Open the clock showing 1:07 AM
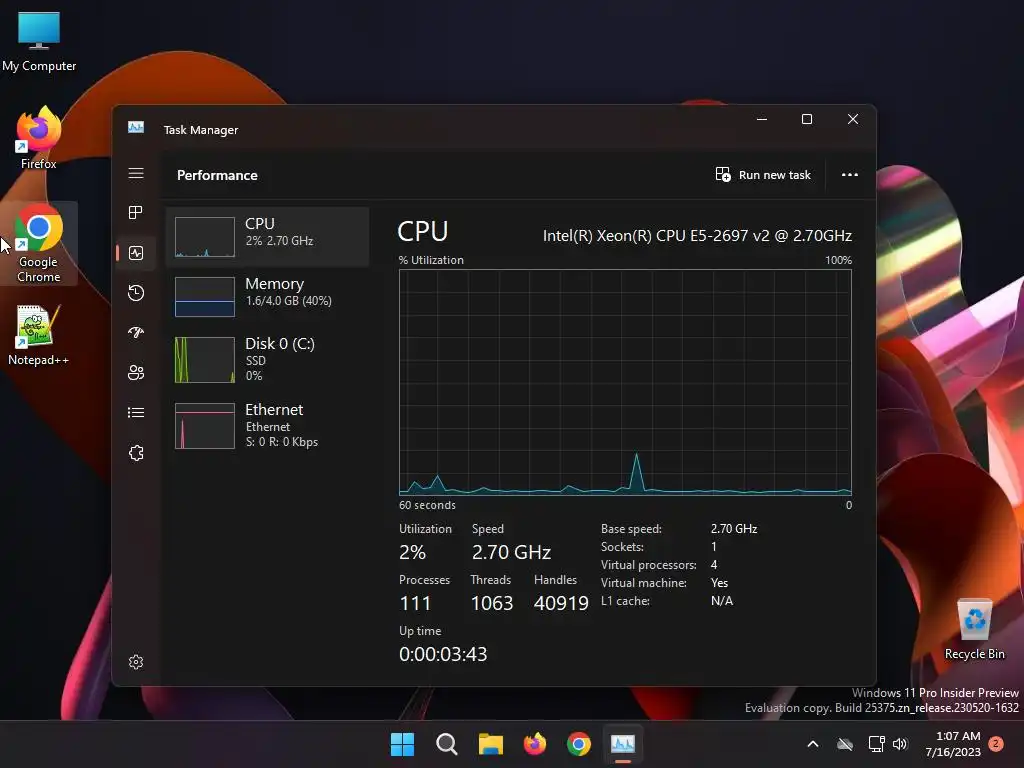 coord(953,744)
